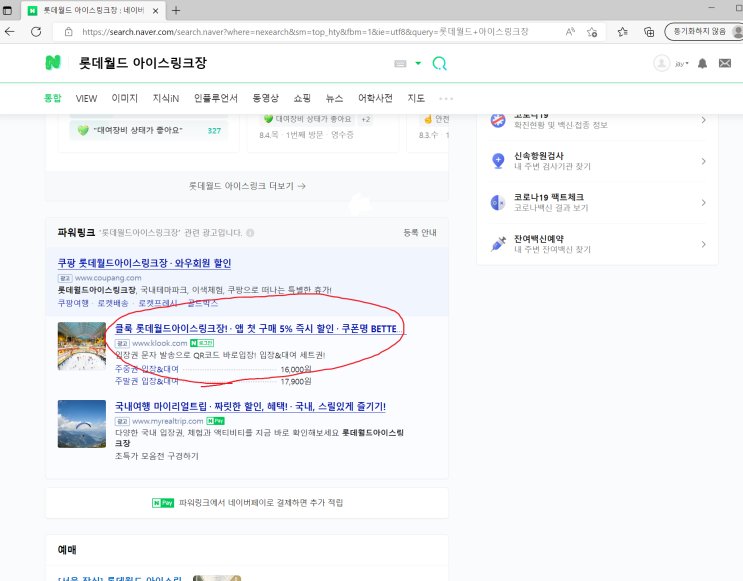Expand the 신속항원검사 row chevron
This screenshot has height=581, width=743.
click(704, 161)
